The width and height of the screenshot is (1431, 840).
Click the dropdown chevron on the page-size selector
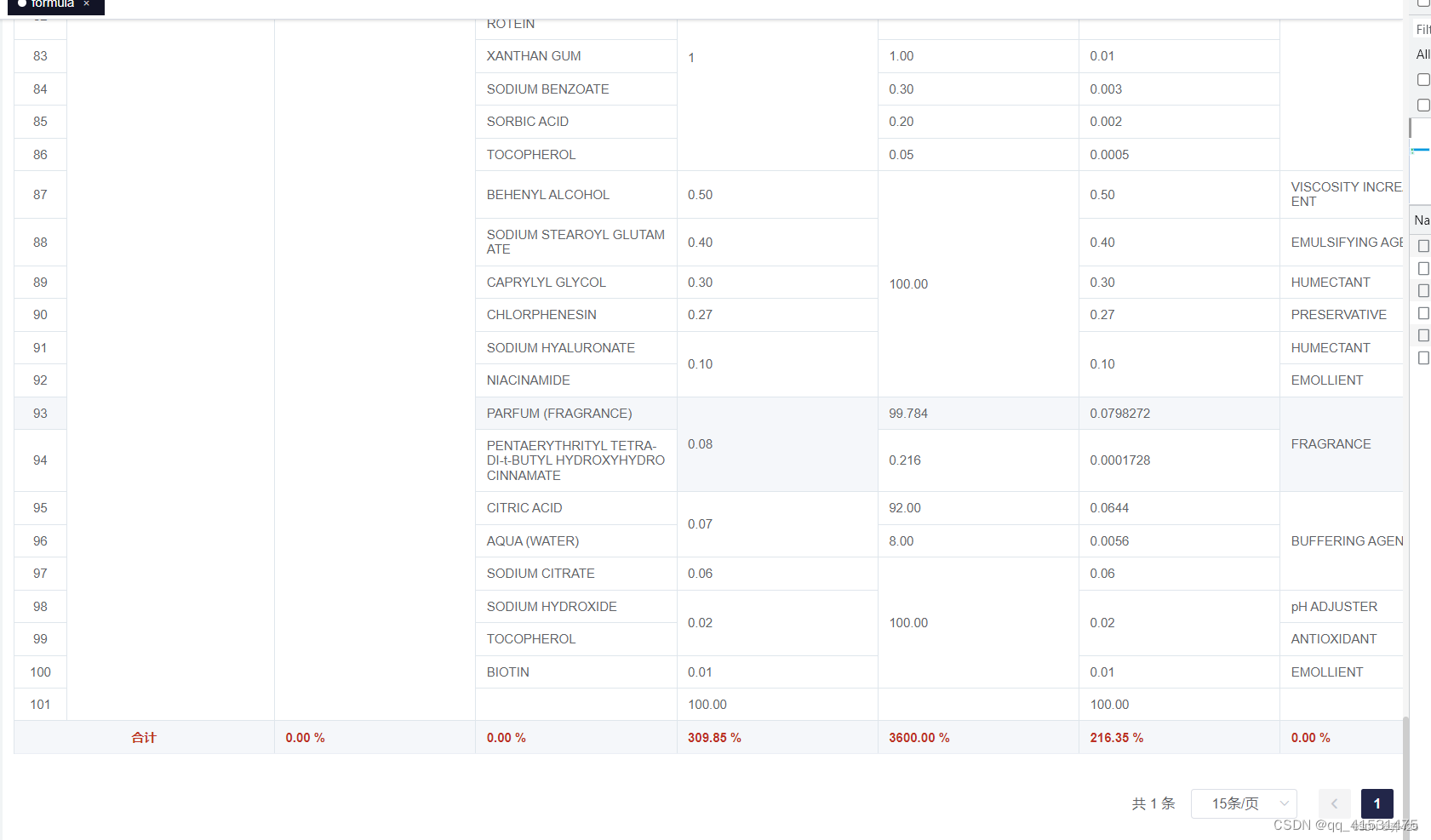click(x=1282, y=803)
